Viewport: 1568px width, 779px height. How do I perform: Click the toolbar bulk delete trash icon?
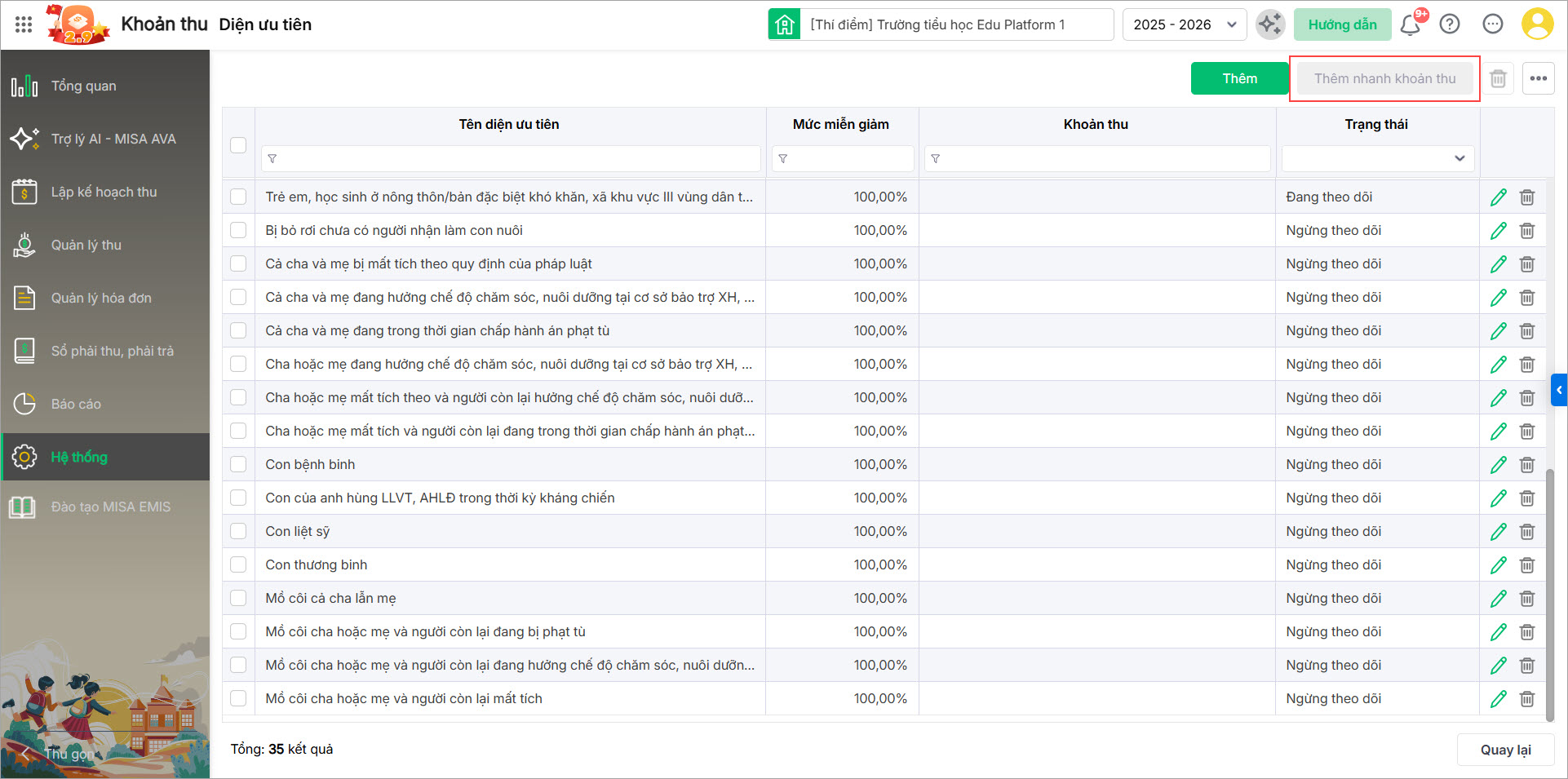pos(1498,78)
